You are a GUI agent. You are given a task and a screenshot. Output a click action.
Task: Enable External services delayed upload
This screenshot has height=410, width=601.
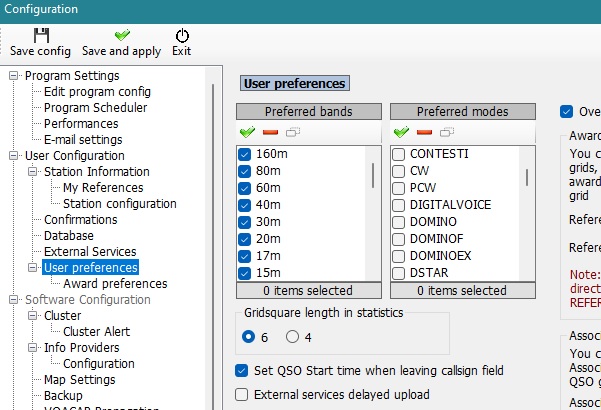coord(241,395)
